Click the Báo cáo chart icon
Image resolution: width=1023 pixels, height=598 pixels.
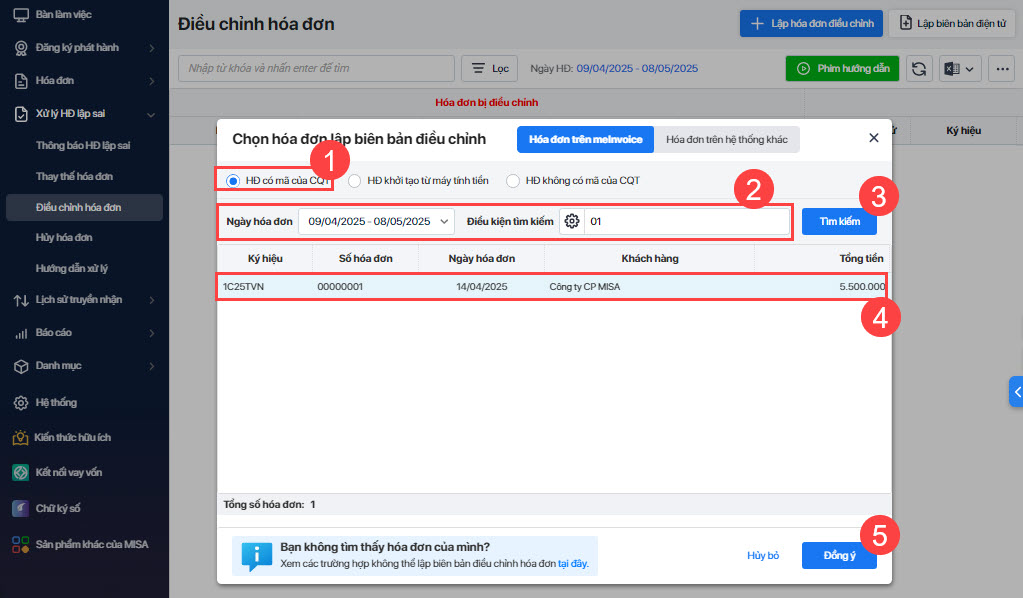pyautogui.click(x=21, y=333)
